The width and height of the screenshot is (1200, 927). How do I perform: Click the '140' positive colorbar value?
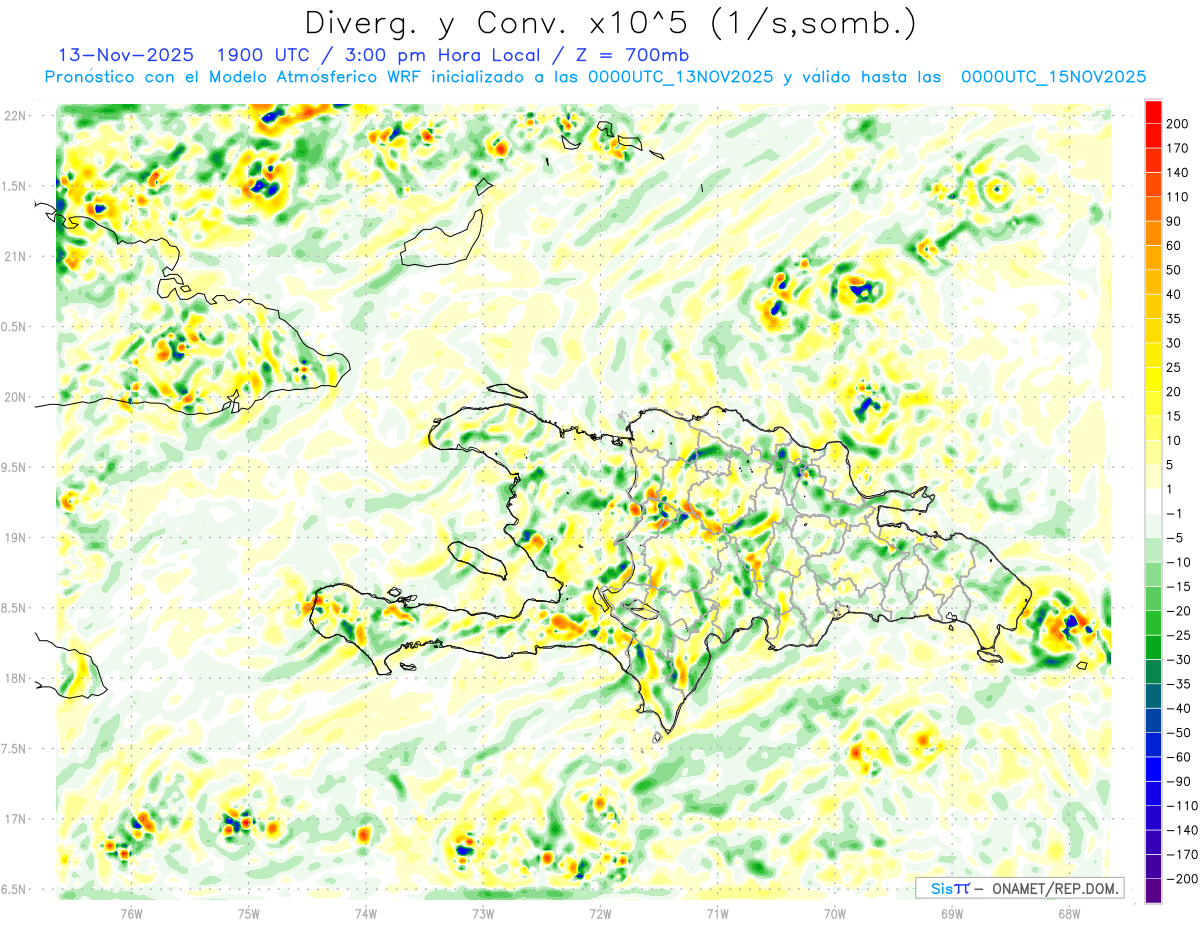coord(1177,173)
